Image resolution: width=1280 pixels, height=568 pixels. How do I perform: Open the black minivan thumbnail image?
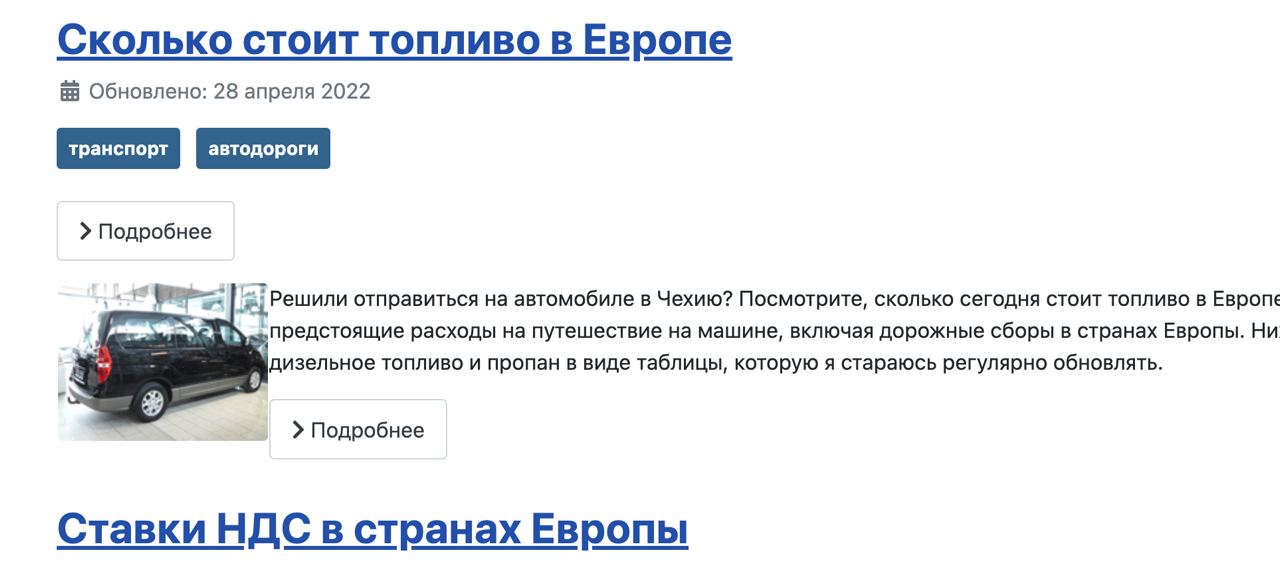tap(162, 362)
